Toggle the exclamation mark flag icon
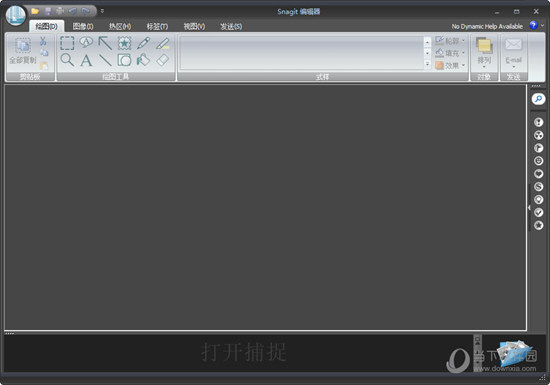 (x=538, y=122)
